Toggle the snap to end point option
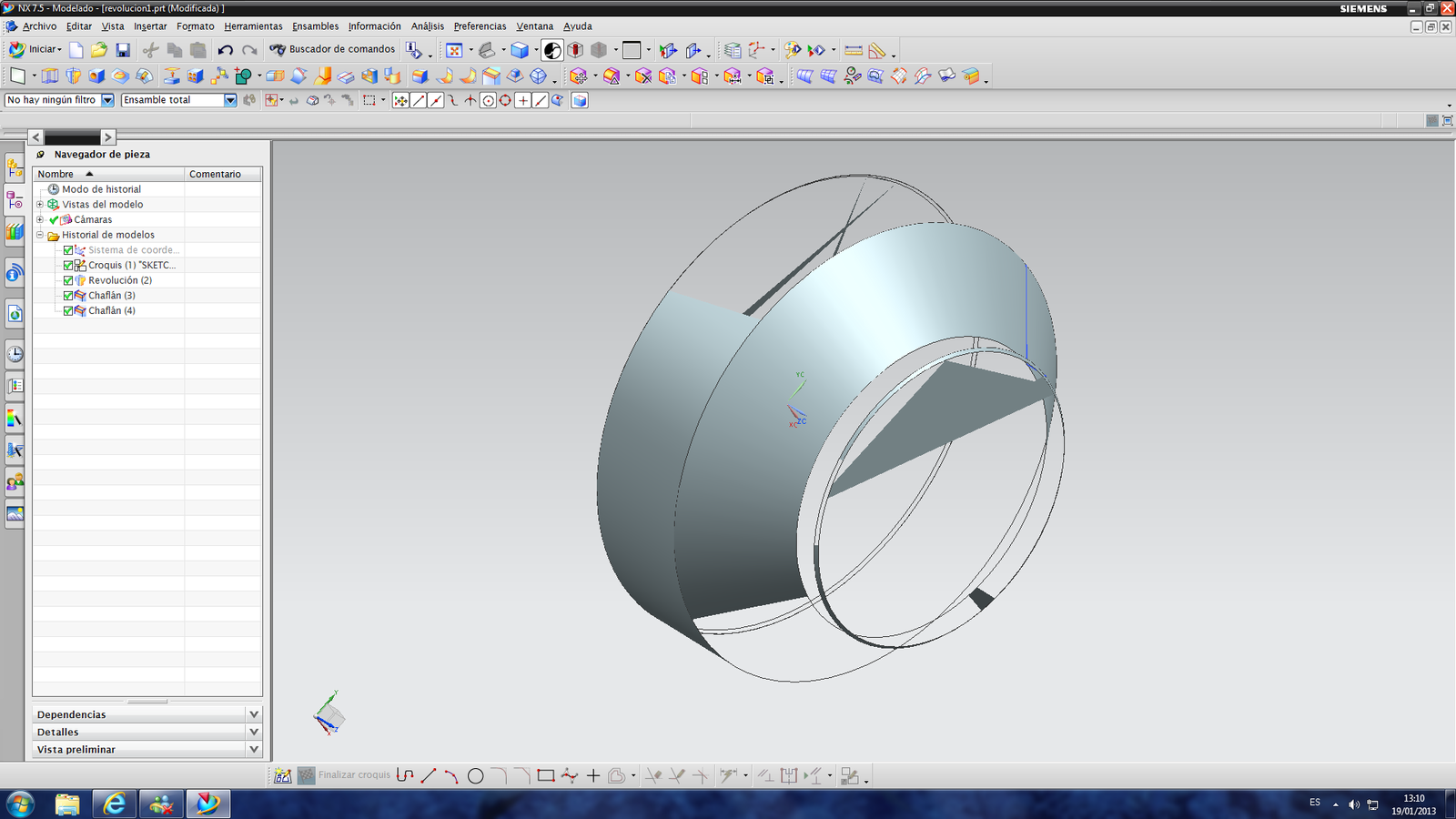The width and height of the screenshot is (1456, 819). [x=419, y=101]
